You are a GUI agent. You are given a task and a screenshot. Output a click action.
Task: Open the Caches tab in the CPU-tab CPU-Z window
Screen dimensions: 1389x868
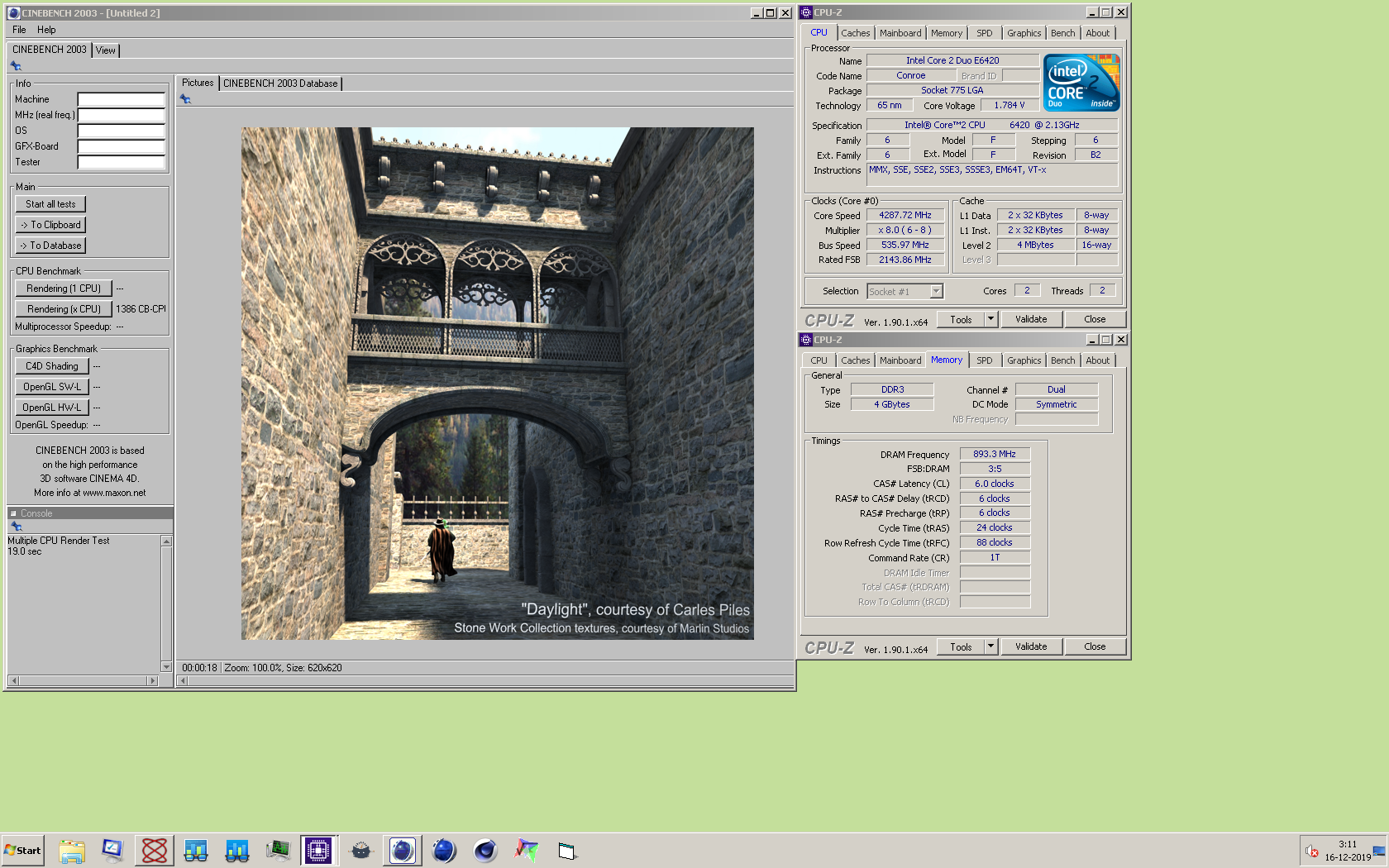[x=856, y=33]
